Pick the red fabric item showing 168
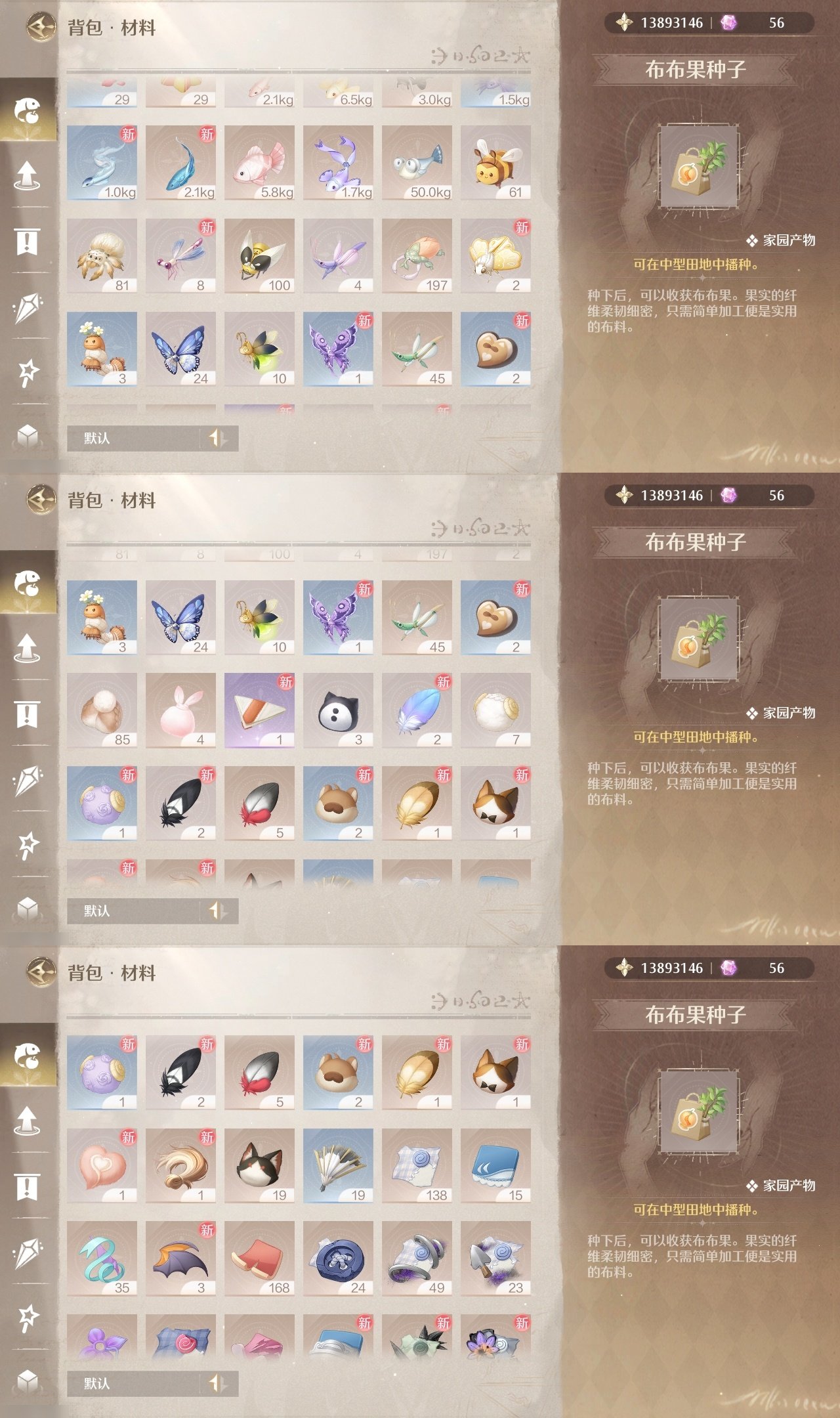840x1418 pixels. click(259, 1258)
